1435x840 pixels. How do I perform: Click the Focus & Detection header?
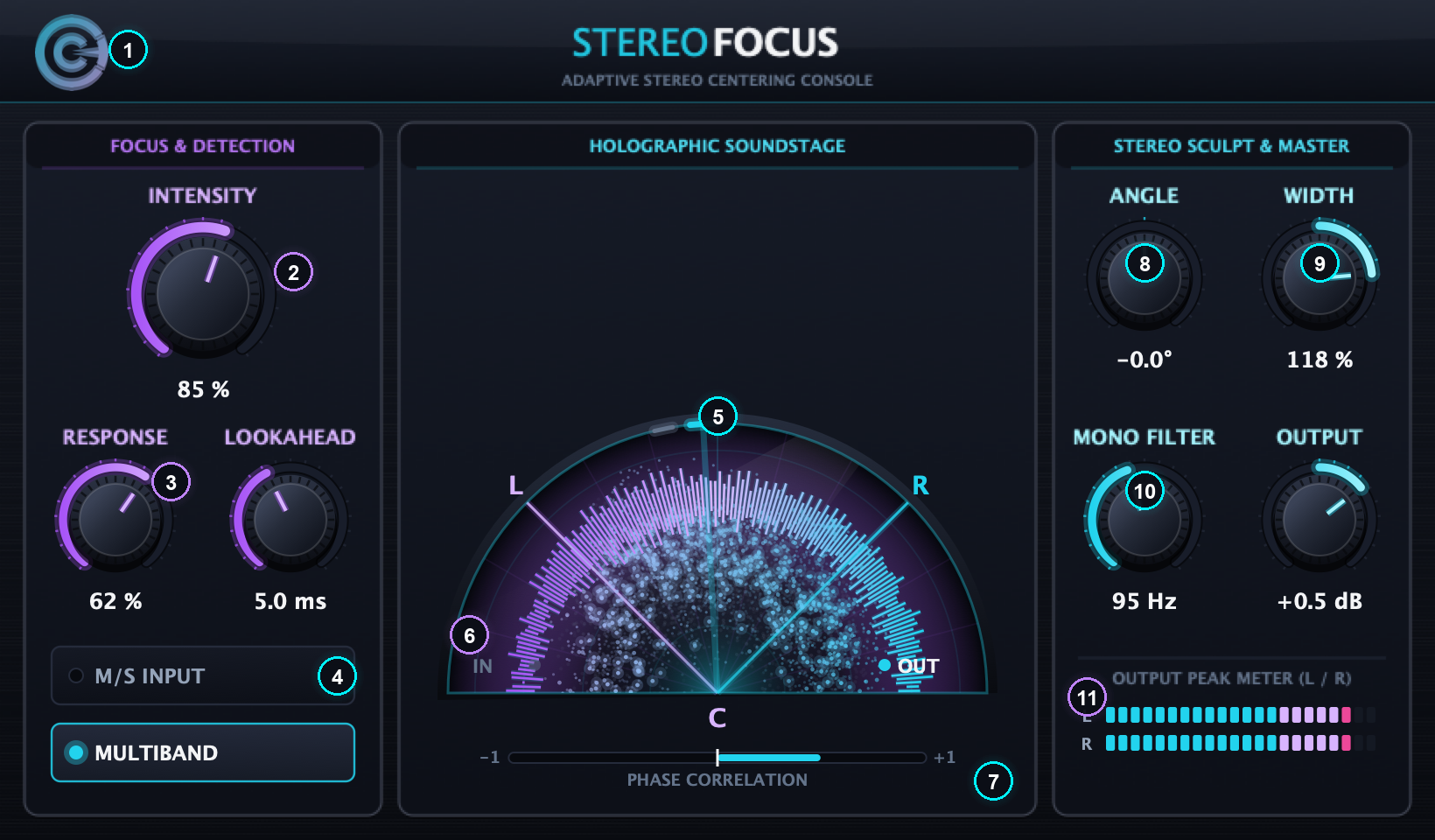[x=202, y=146]
